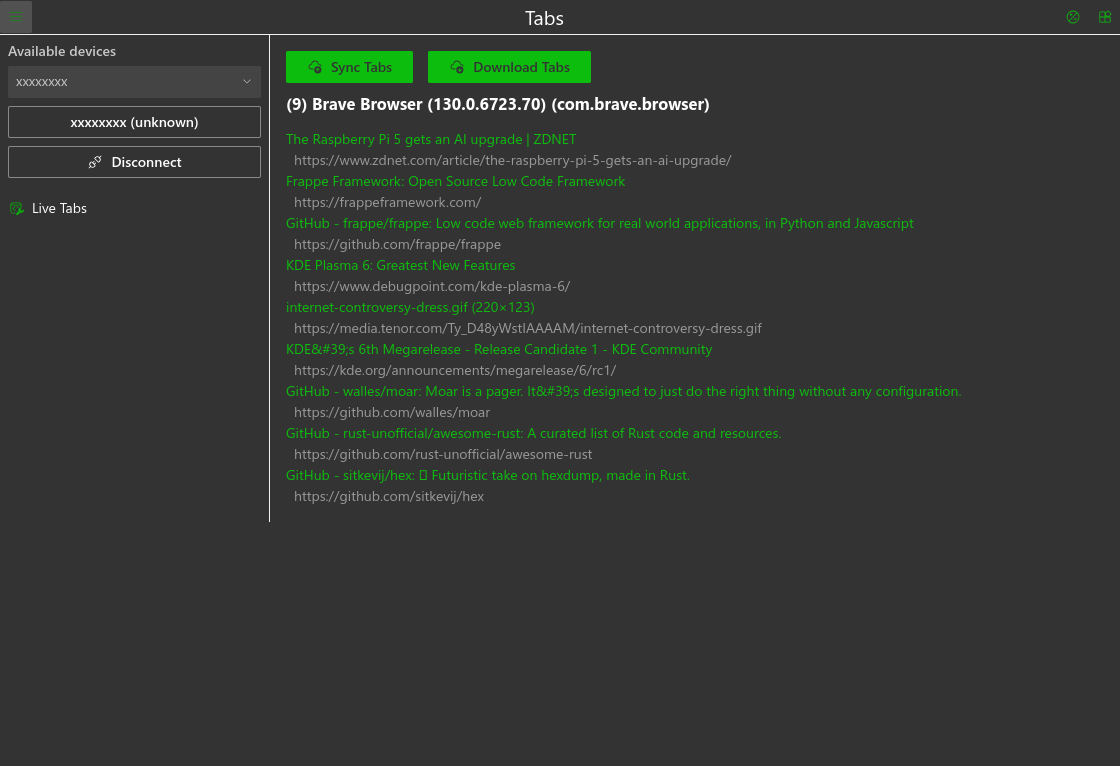Click the grid apps icon at top-right

click(x=1104, y=17)
